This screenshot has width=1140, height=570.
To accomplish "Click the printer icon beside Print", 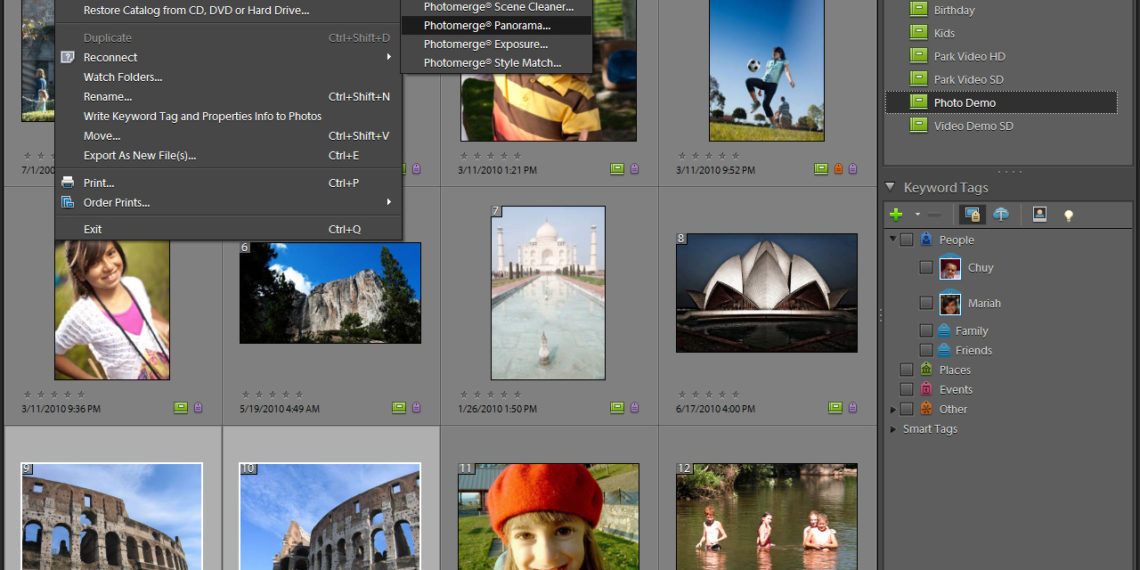I will 68,182.
